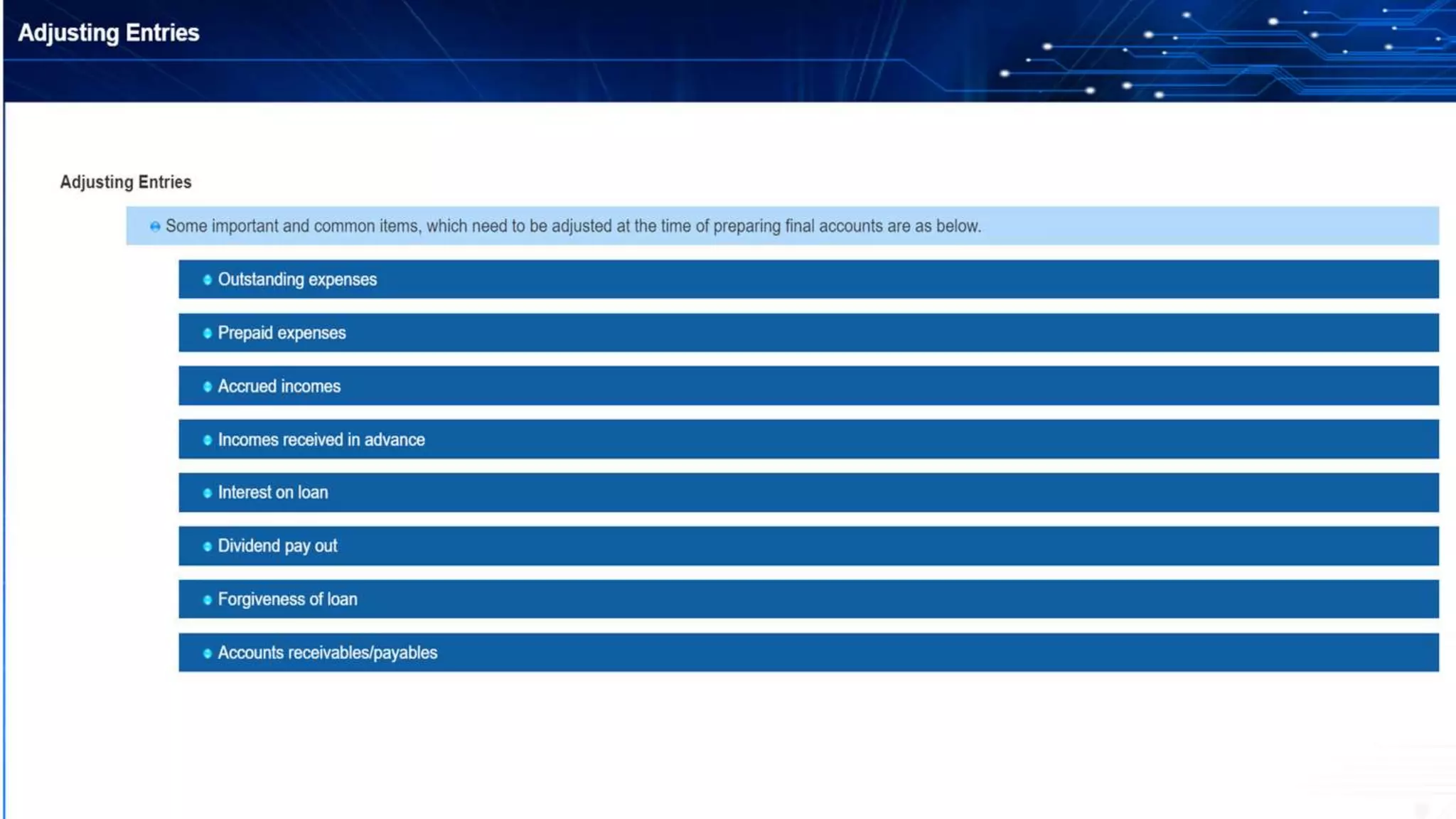Select the Outstanding expenses bar
Image resolution: width=1456 pixels, height=819 pixels.
click(x=808, y=279)
